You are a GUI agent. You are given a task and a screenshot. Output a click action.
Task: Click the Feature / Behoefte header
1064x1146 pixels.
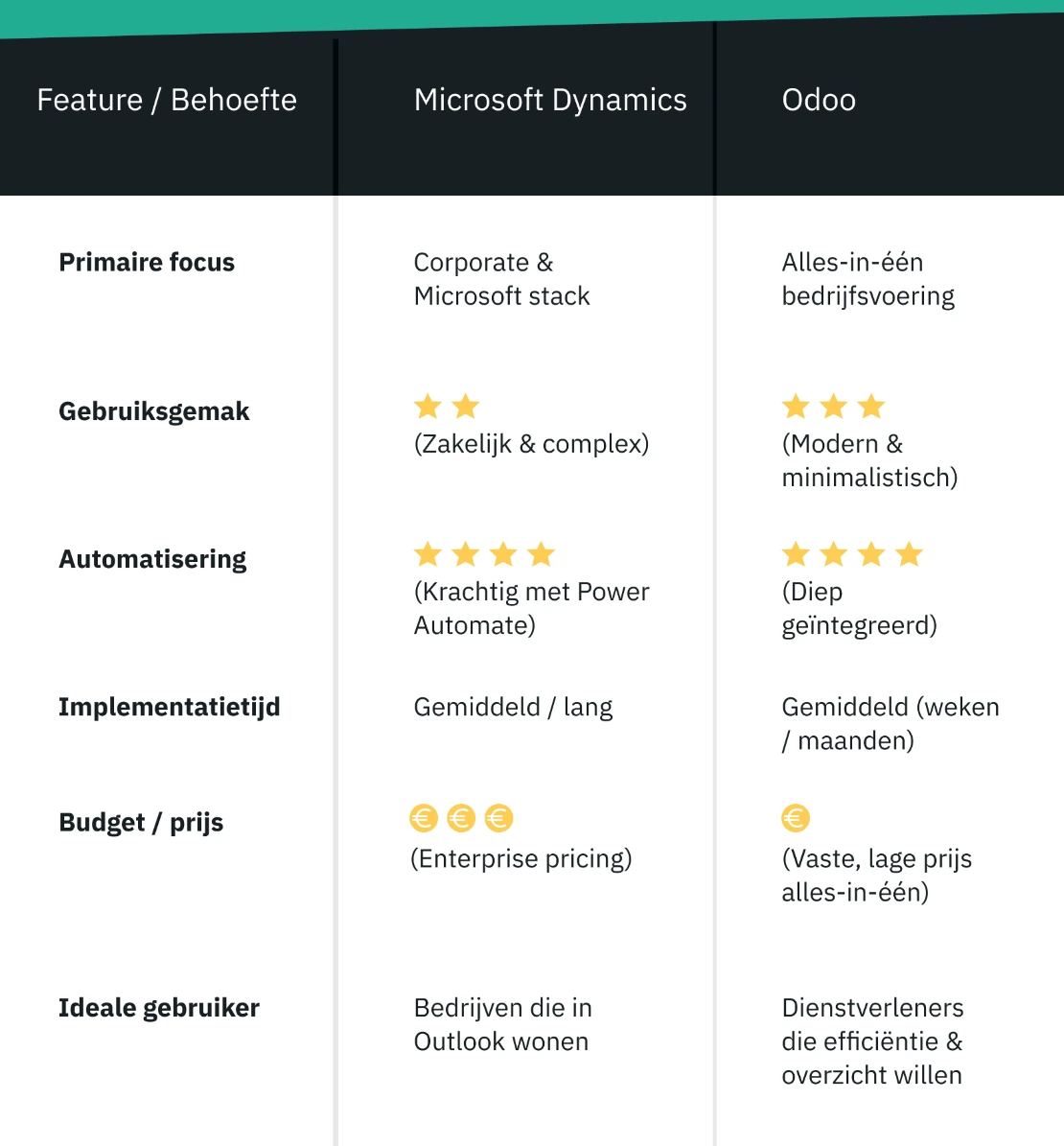point(167,100)
